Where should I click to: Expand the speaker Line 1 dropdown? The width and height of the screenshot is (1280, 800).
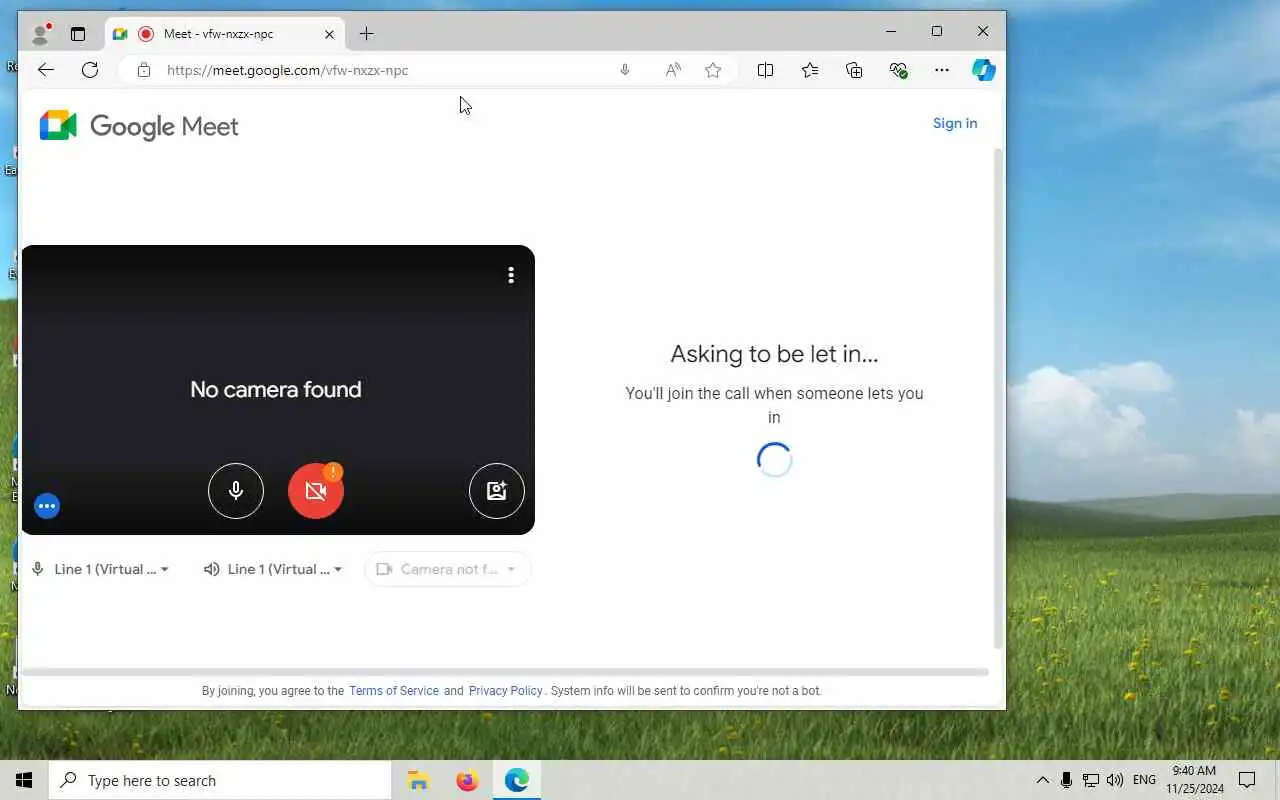[273, 569]
